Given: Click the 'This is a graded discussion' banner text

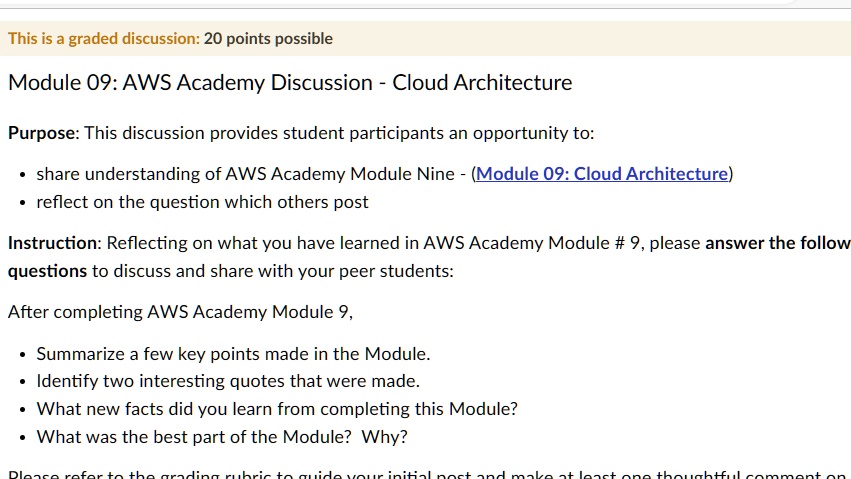Looking at the screenshot, I should pos(104,39).
